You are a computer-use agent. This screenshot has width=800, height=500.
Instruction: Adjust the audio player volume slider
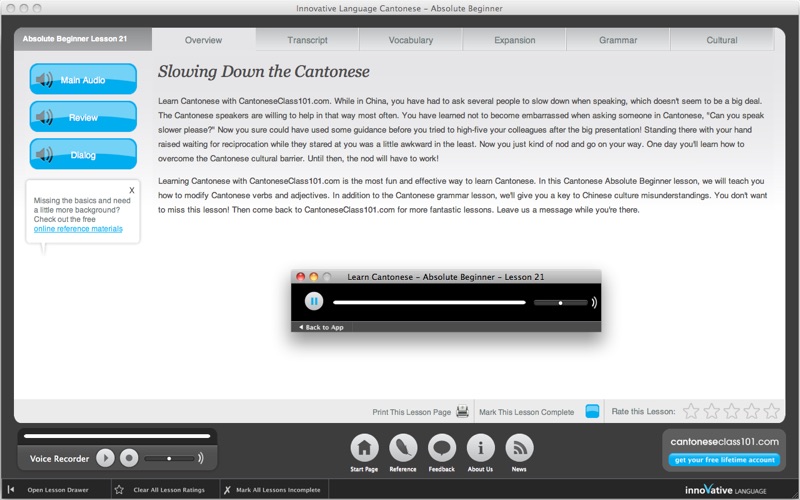point(560,303)
